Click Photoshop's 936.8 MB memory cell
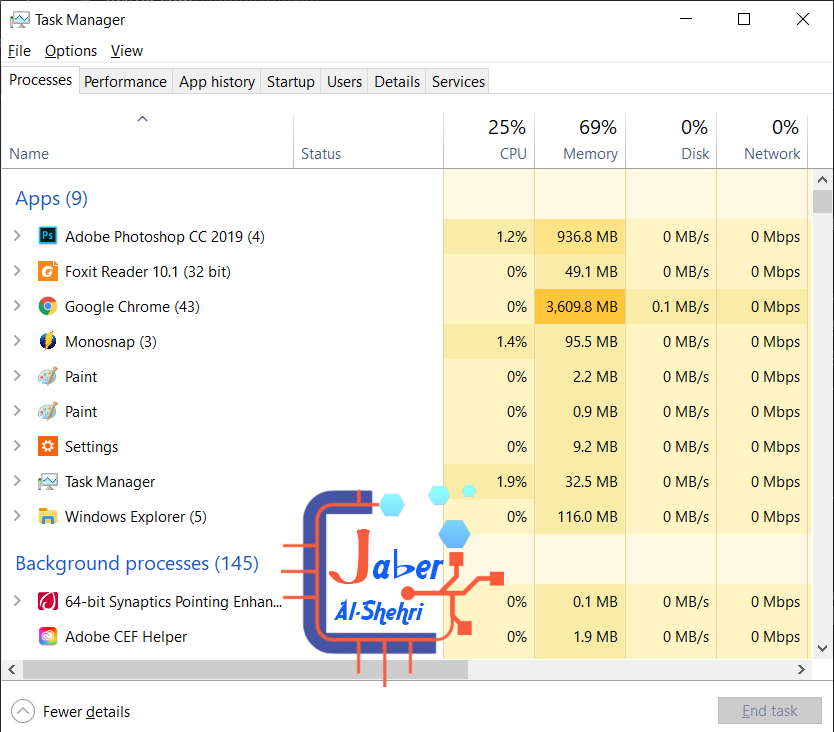This screenshot has height=732, width=834. (580, 236)
